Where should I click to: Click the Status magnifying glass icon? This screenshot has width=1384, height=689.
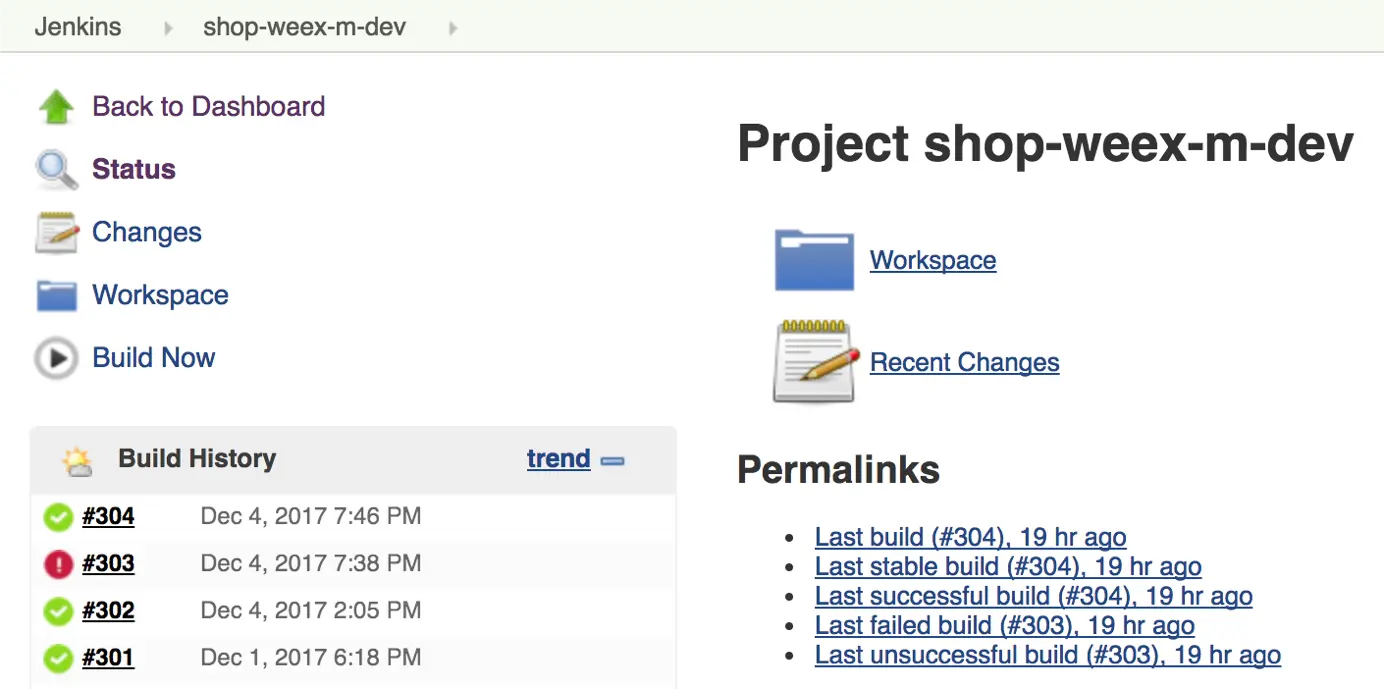click(57, 170)
